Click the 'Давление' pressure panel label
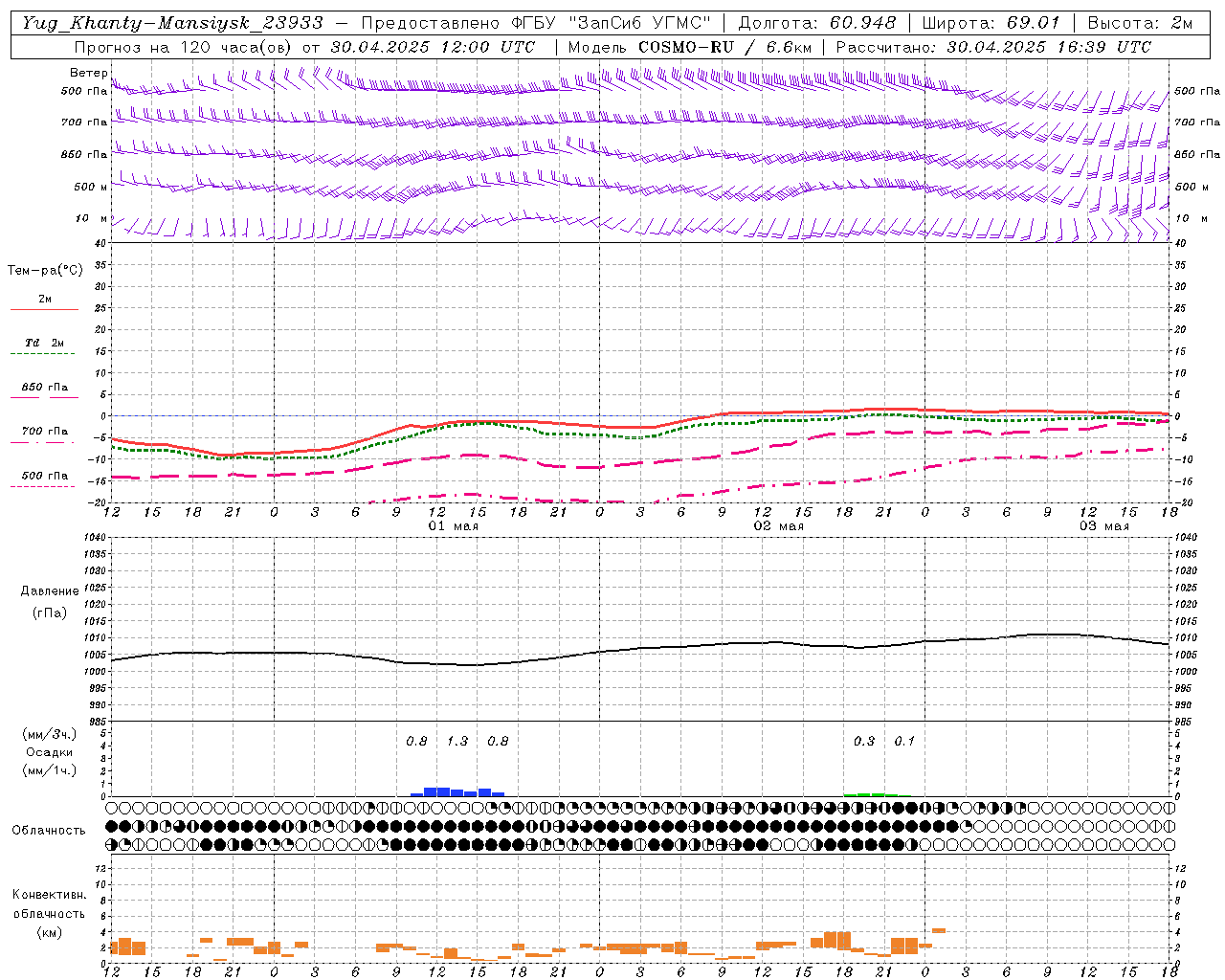 coord(50,591)
